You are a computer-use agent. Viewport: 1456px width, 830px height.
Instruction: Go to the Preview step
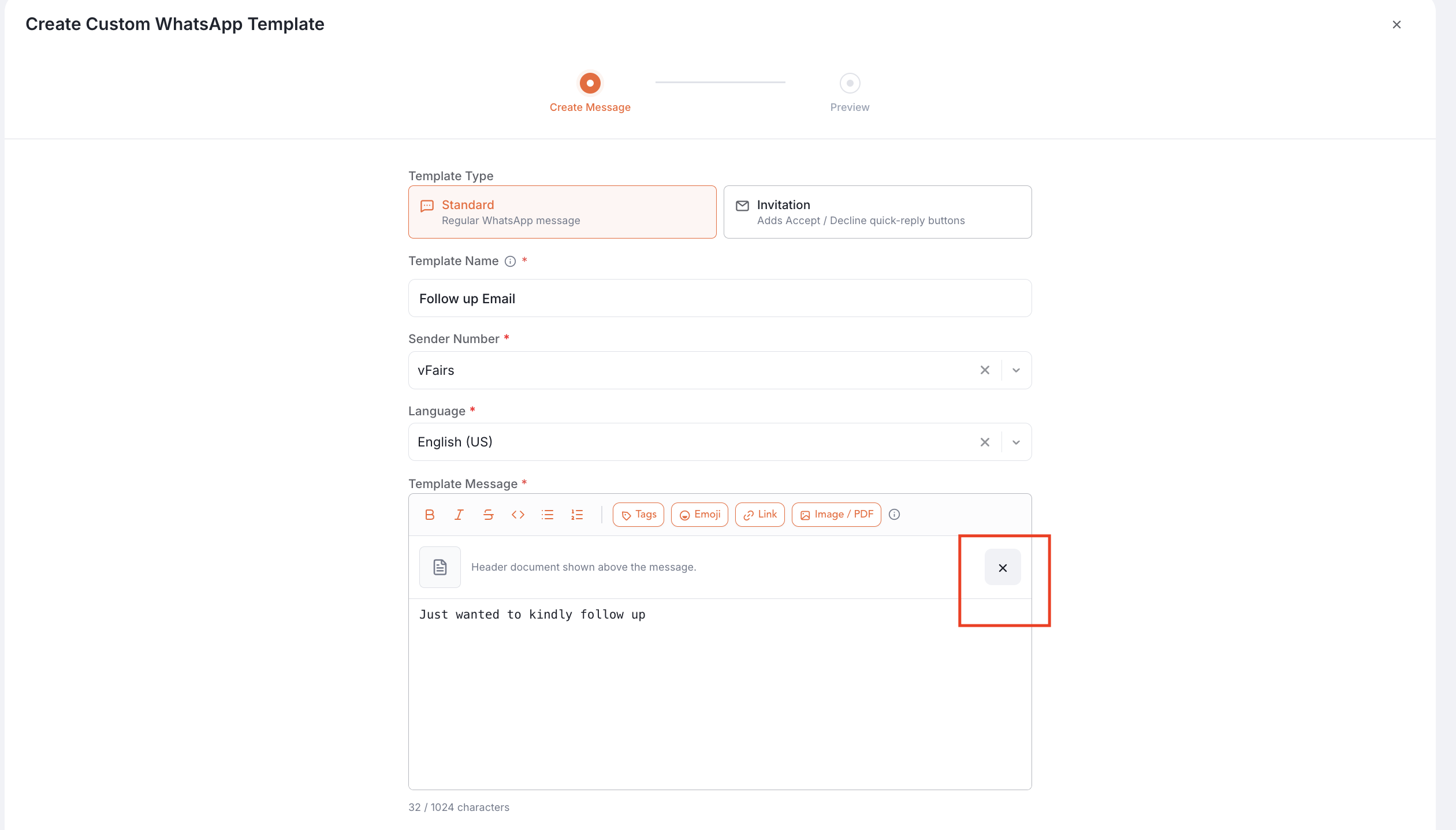850,92
